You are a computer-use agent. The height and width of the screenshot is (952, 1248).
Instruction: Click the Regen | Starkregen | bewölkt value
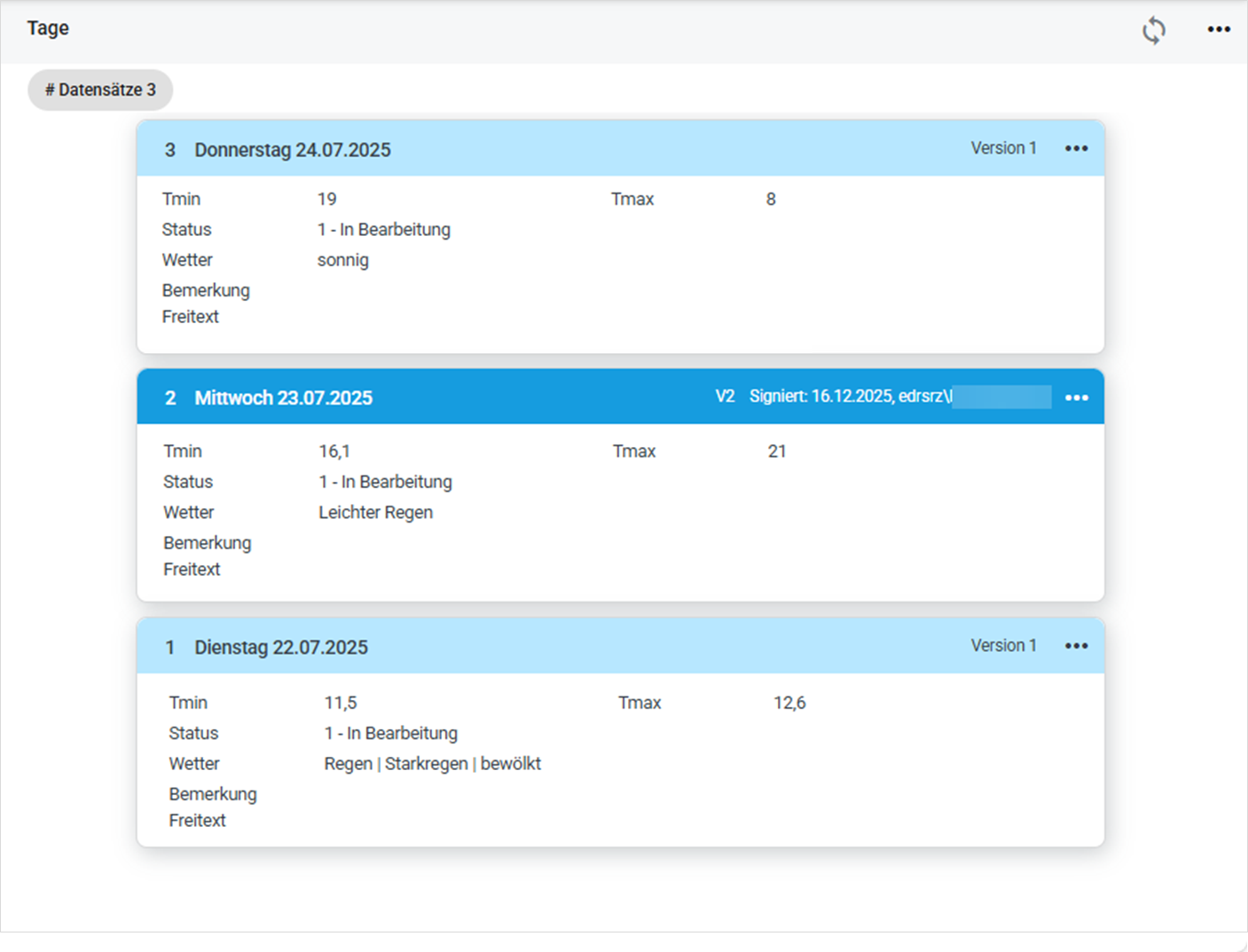click(x=433, y=764)
